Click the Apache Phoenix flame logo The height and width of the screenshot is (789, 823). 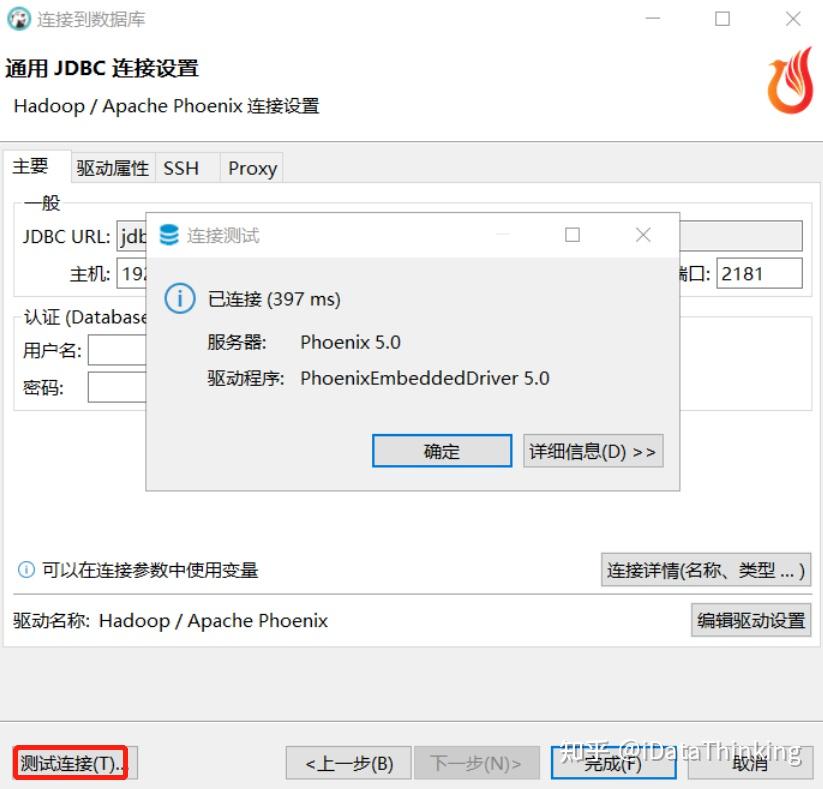(790, 80)
